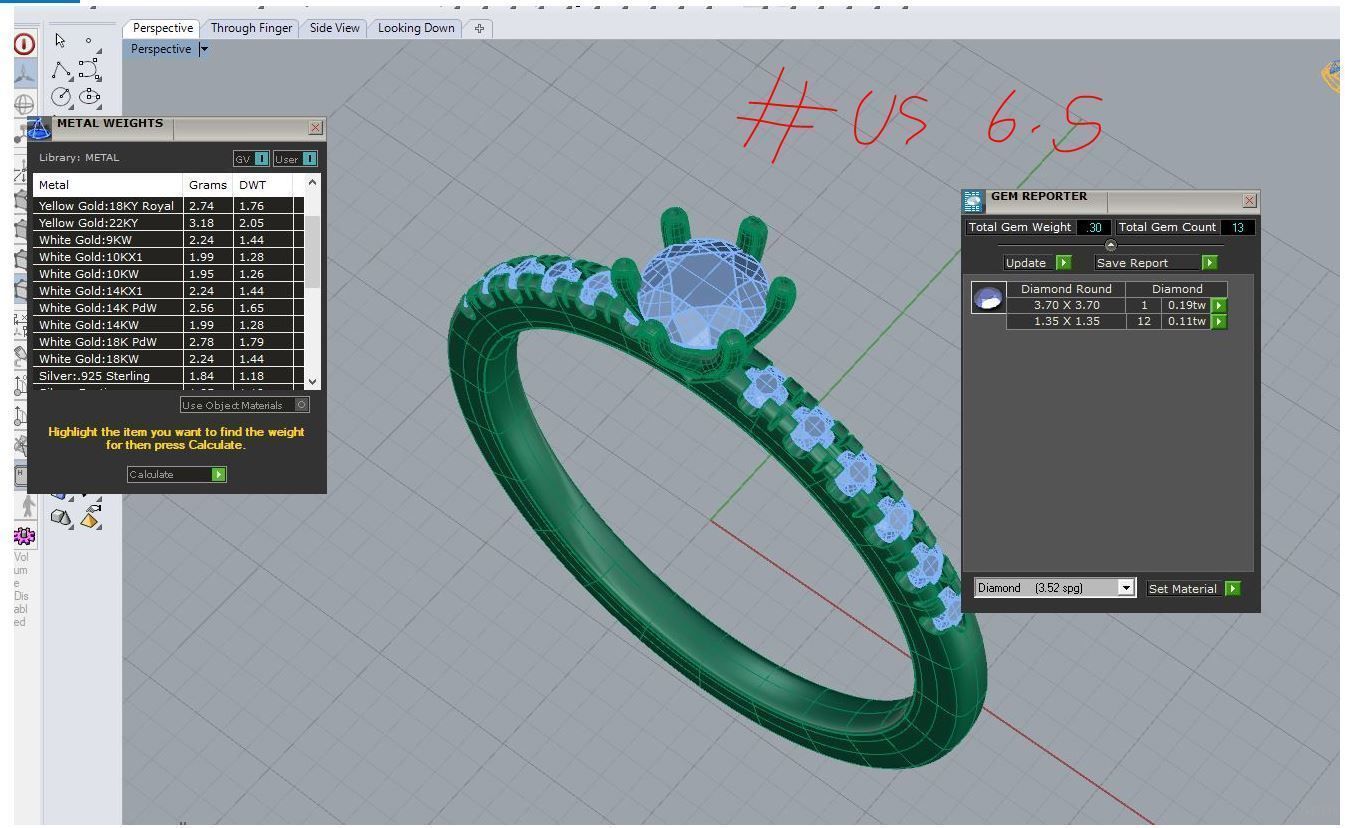Screen dimensions: 1345x828
Task: Select the single point tool
Action: coord(89,41)
